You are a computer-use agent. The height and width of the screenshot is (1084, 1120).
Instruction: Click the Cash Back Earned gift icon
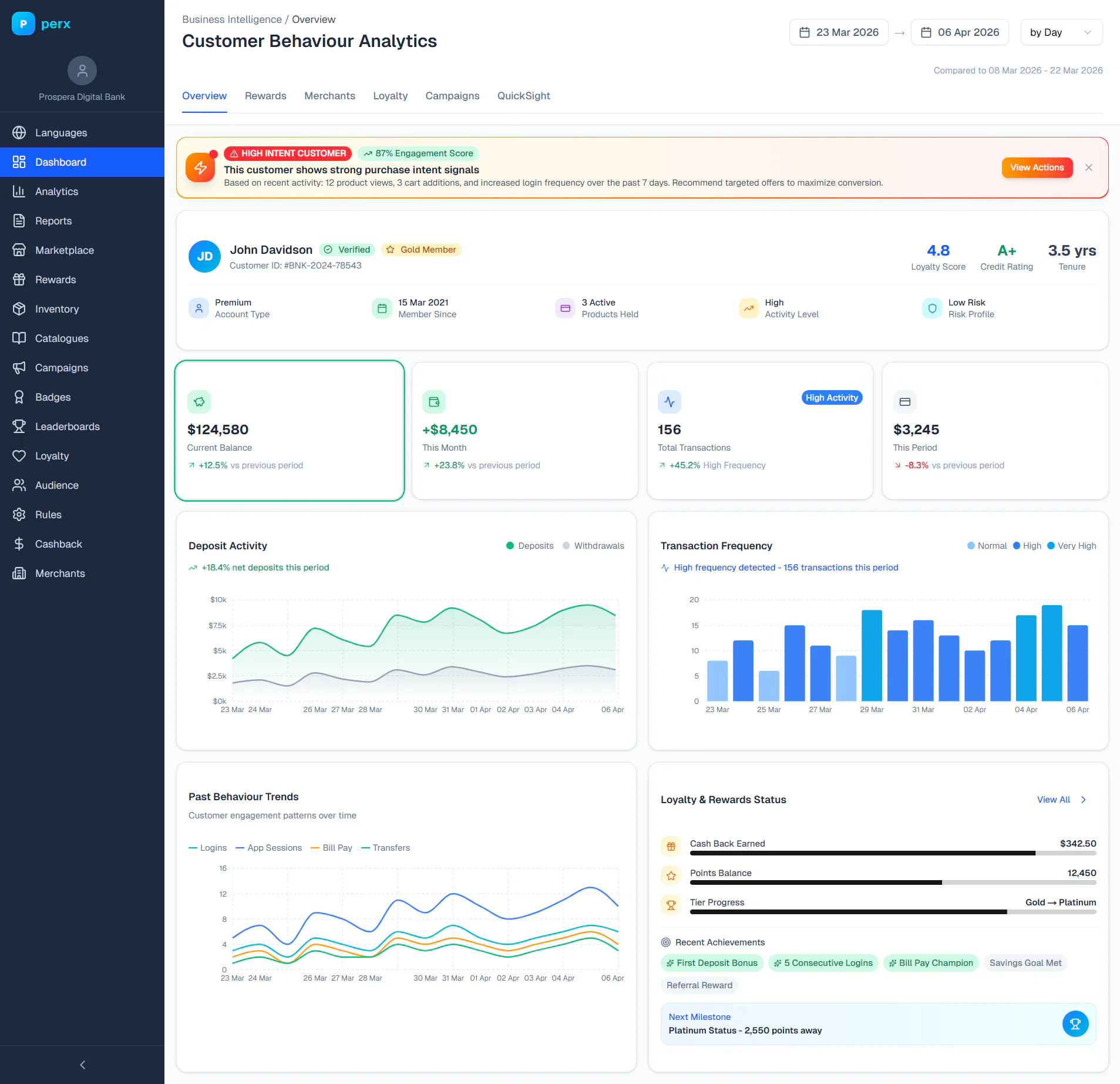click(671, 847)
